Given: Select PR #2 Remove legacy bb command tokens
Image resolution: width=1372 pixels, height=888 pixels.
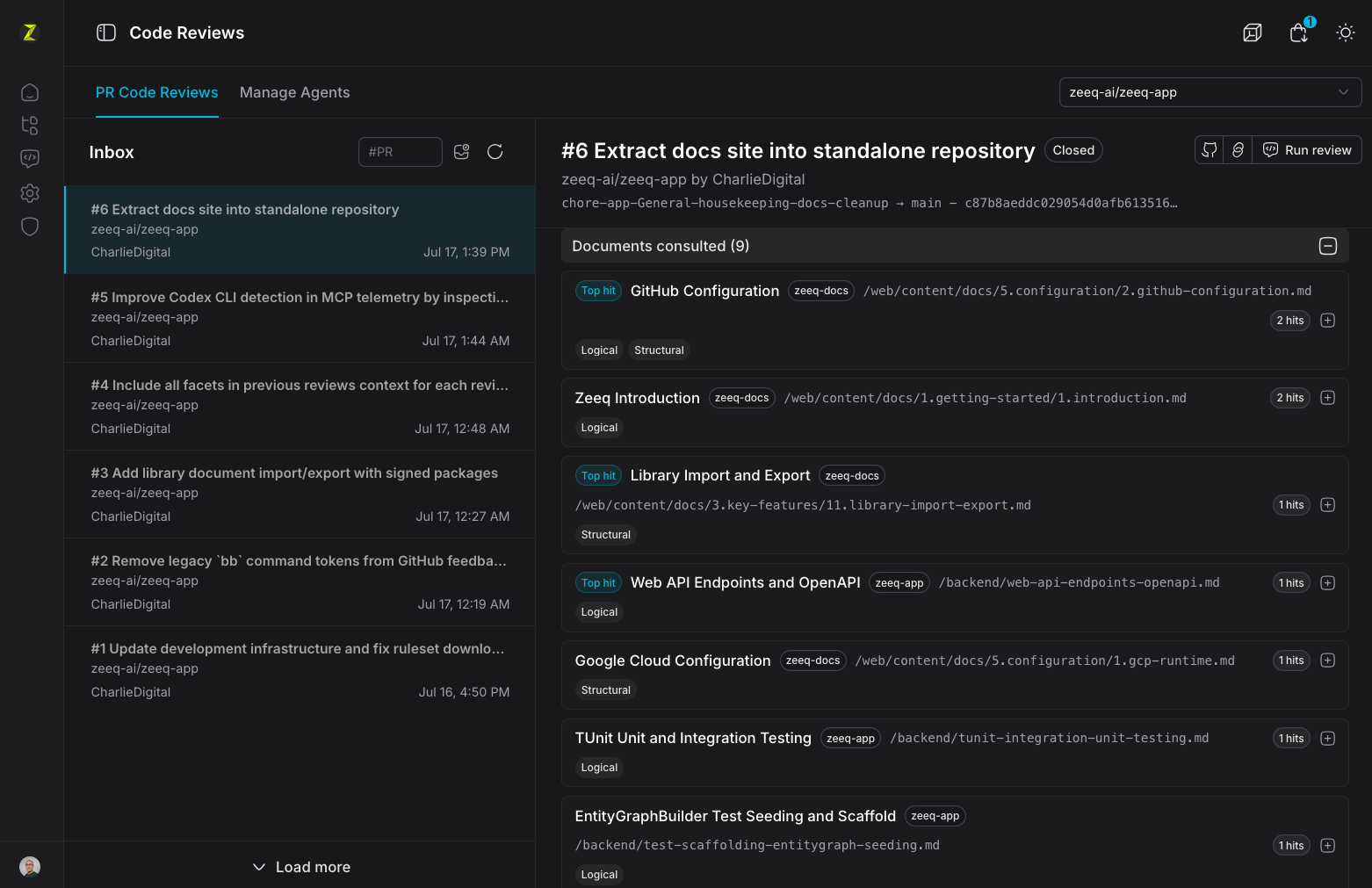Looking at the screenshot, I should pos(300,581).
